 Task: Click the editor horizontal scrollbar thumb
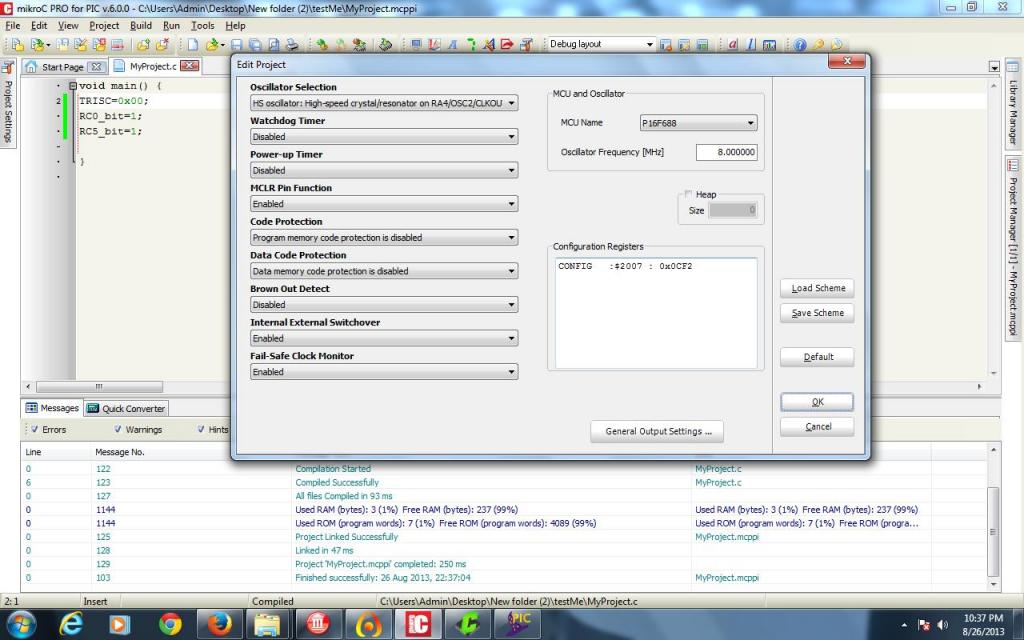coord(99,387)
